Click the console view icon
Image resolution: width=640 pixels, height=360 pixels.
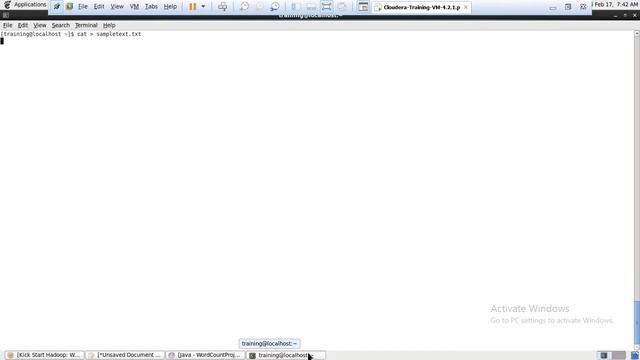[363, 7]
